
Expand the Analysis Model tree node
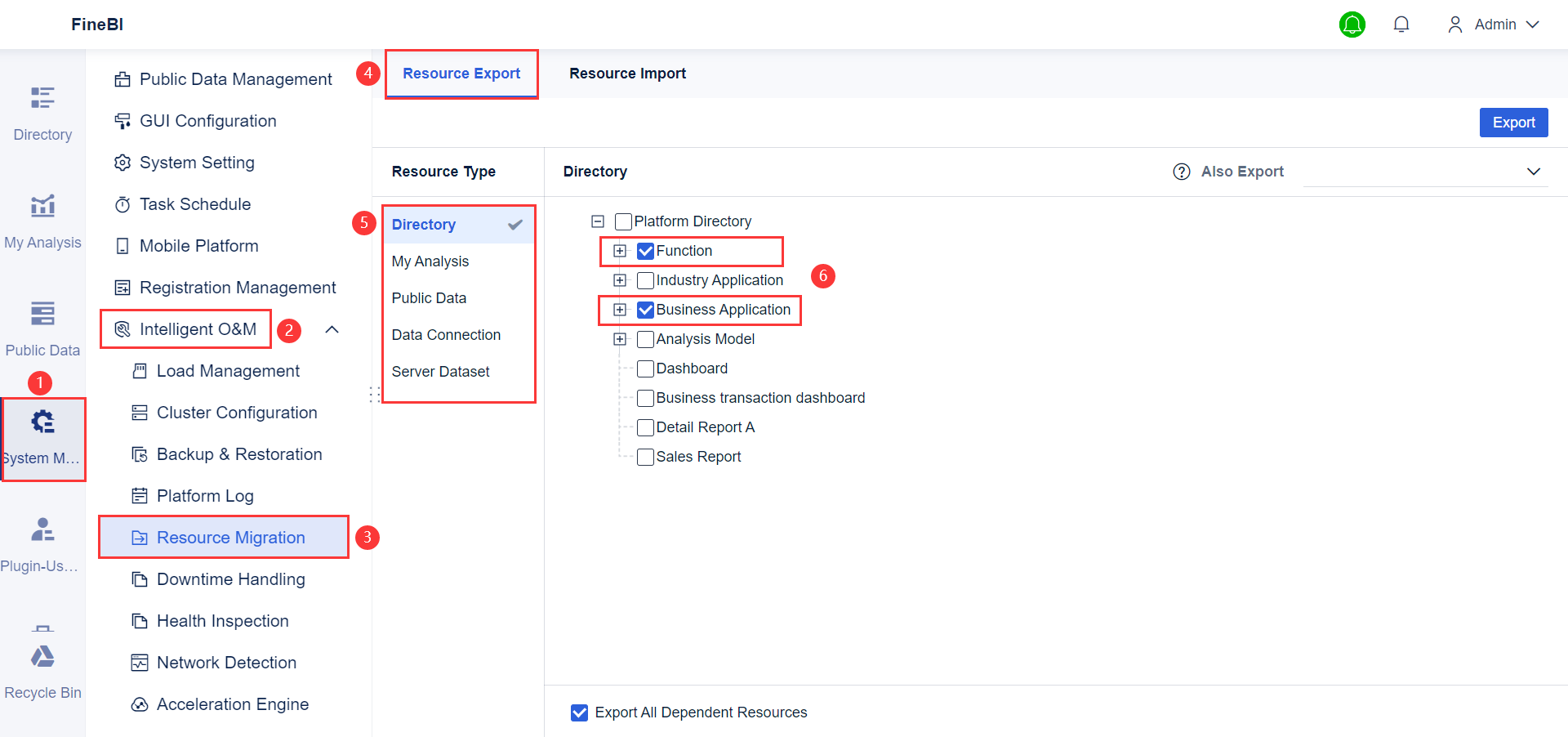(x=620, y=339)
